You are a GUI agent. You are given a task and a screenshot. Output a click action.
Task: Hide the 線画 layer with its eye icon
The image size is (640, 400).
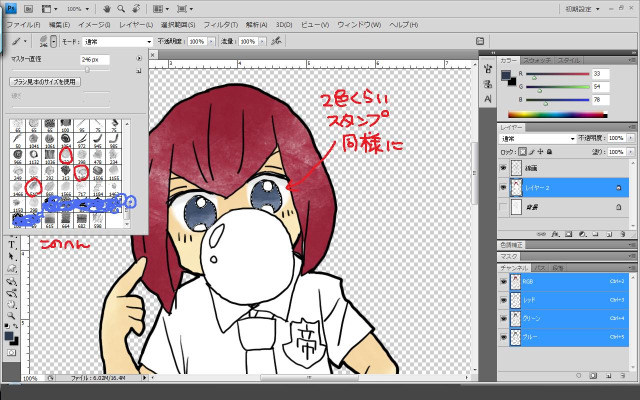click(504, 168)
